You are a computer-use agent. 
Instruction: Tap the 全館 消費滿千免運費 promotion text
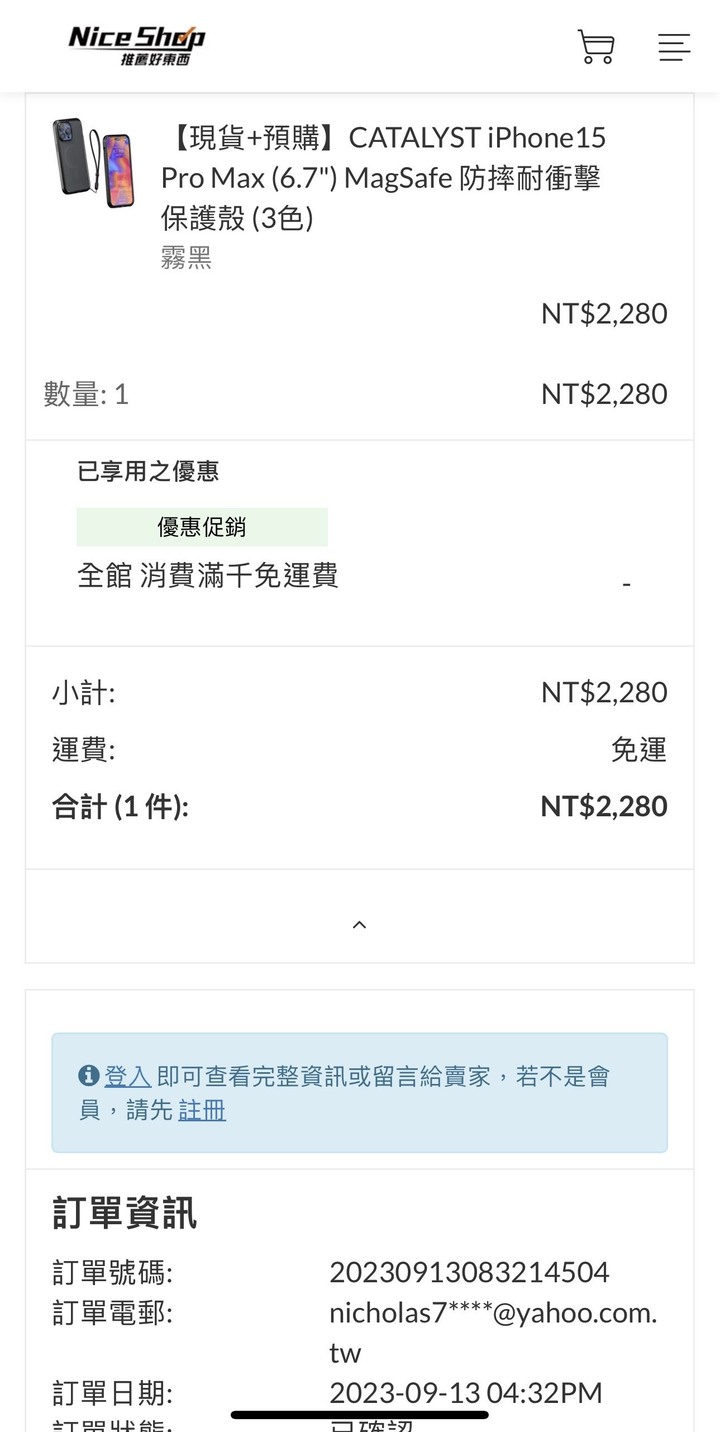coord(208,575)
